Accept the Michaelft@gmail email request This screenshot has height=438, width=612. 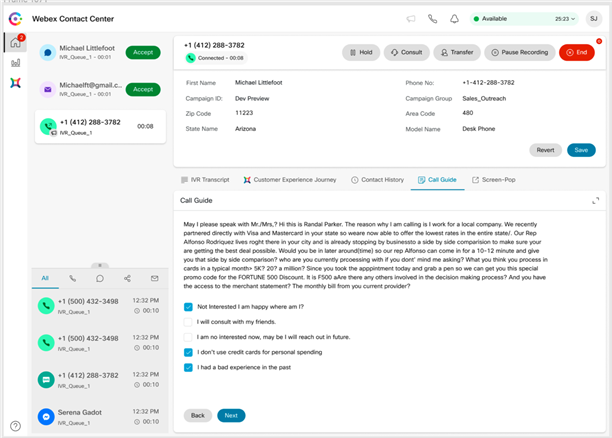pos(143,89)
